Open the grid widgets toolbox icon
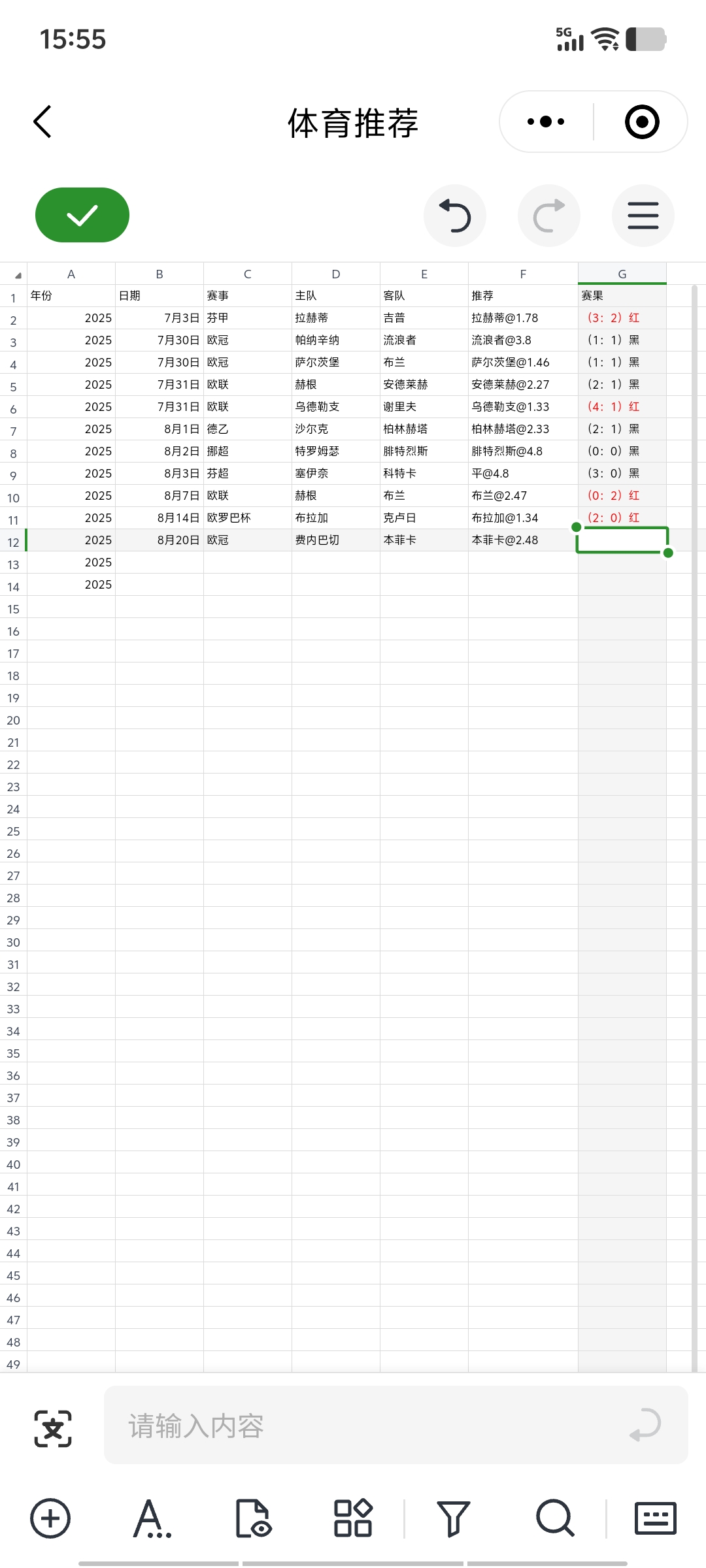This screenshot has height=1568, width=706. coord(353,1518)
